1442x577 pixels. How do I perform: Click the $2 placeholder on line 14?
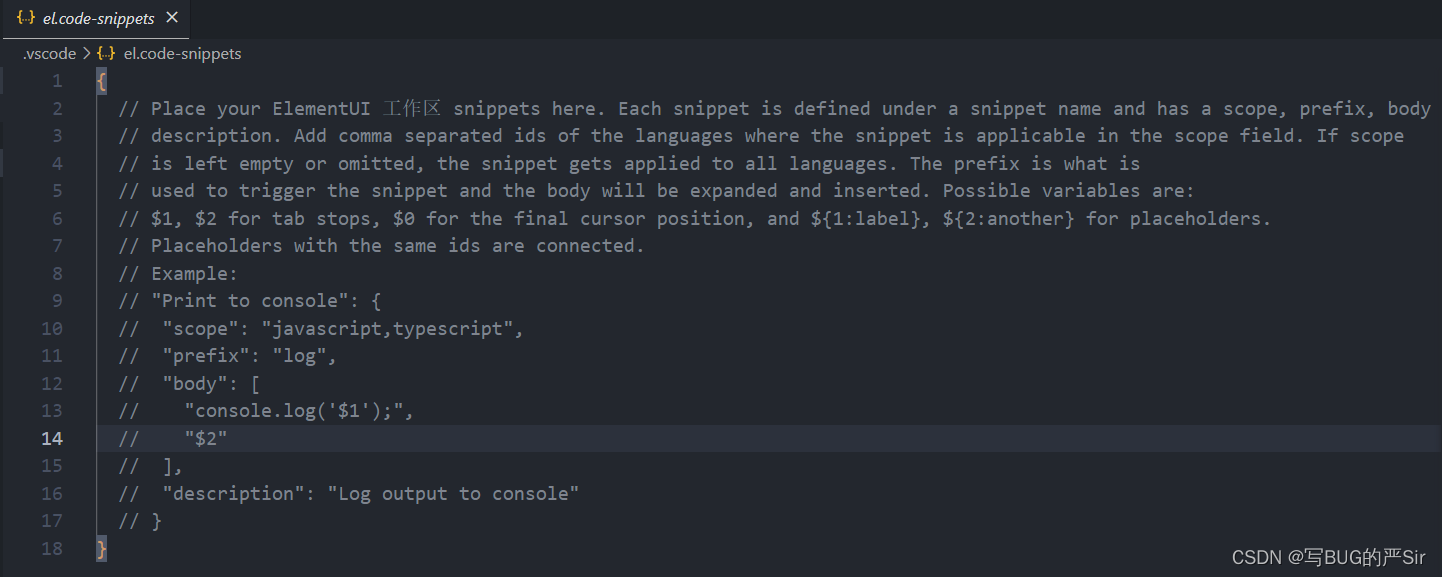pos(208,438)
